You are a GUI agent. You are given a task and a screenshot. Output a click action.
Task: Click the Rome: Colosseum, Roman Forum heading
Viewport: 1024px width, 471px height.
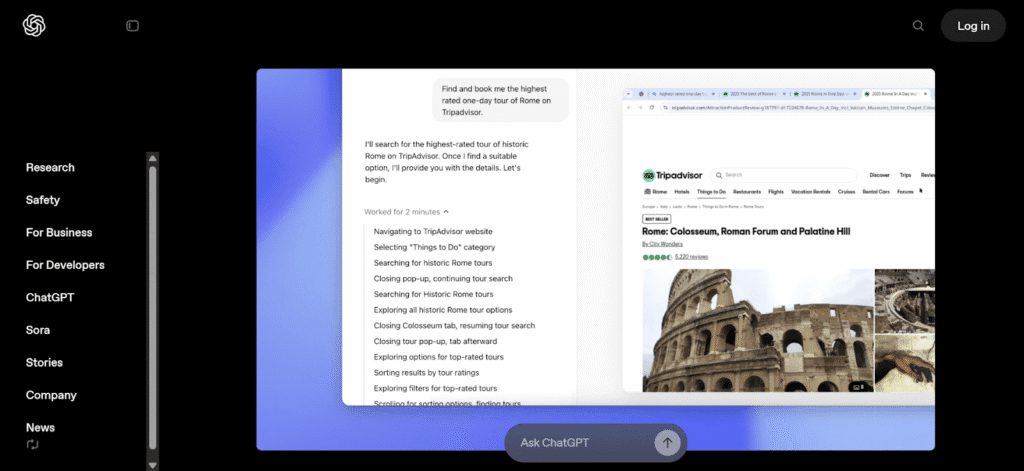pos(746,231)
